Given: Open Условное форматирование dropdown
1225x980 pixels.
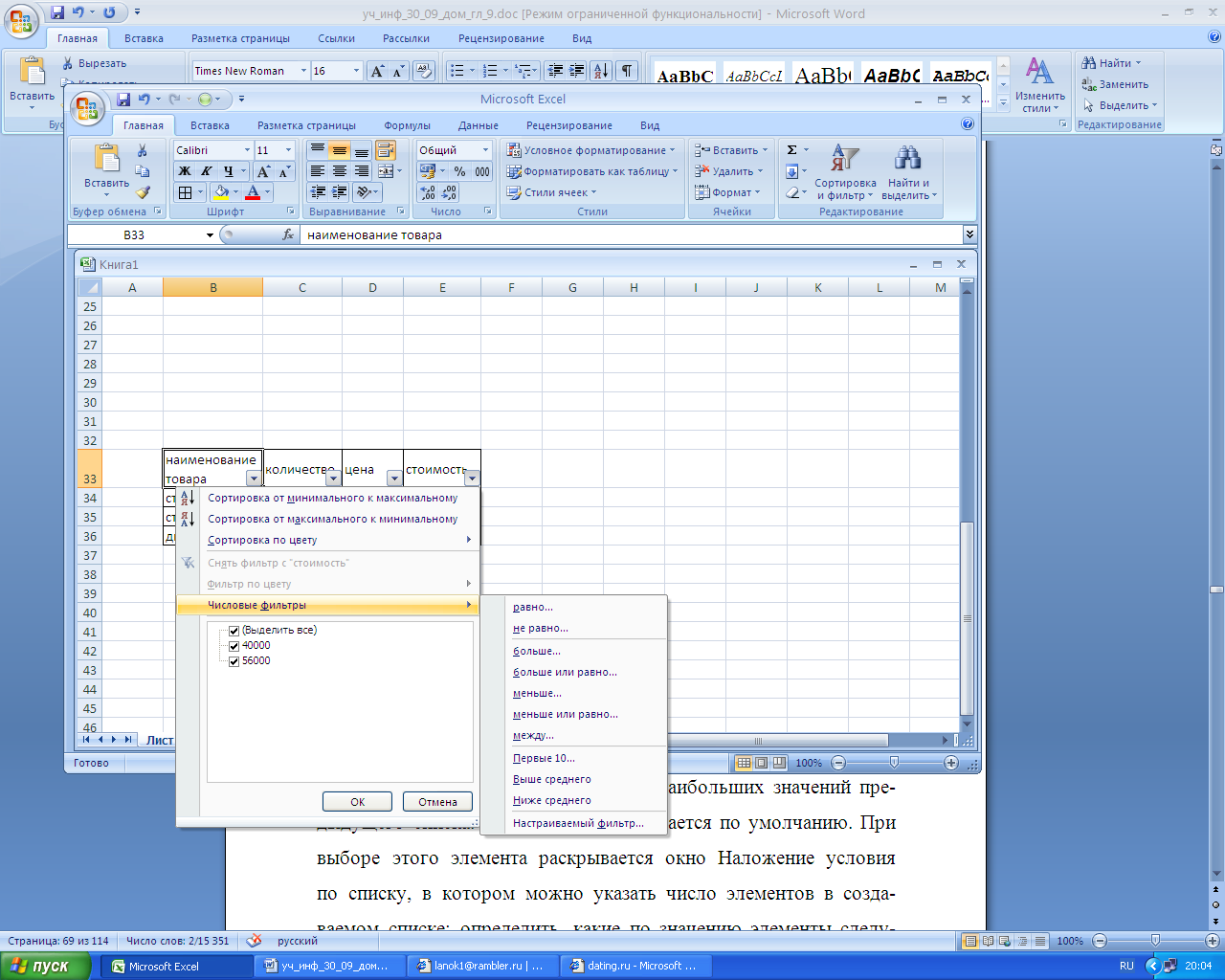Looking at the screenshot, I should [590, 150].
